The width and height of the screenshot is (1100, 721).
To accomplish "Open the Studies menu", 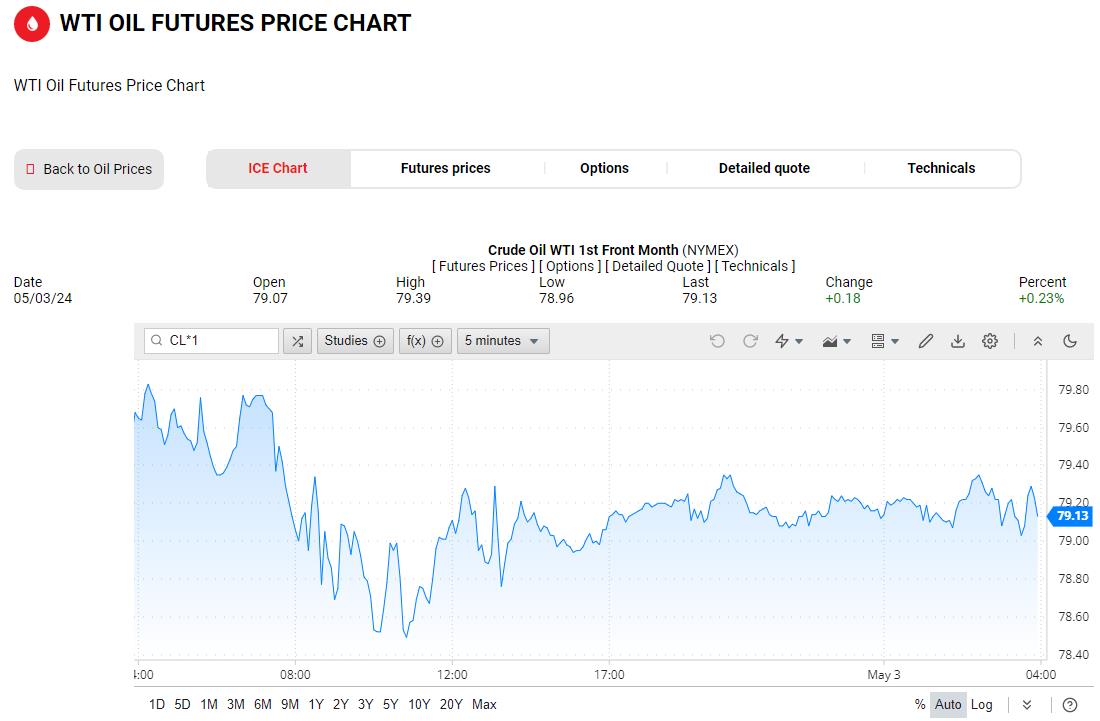I will 355,341.
